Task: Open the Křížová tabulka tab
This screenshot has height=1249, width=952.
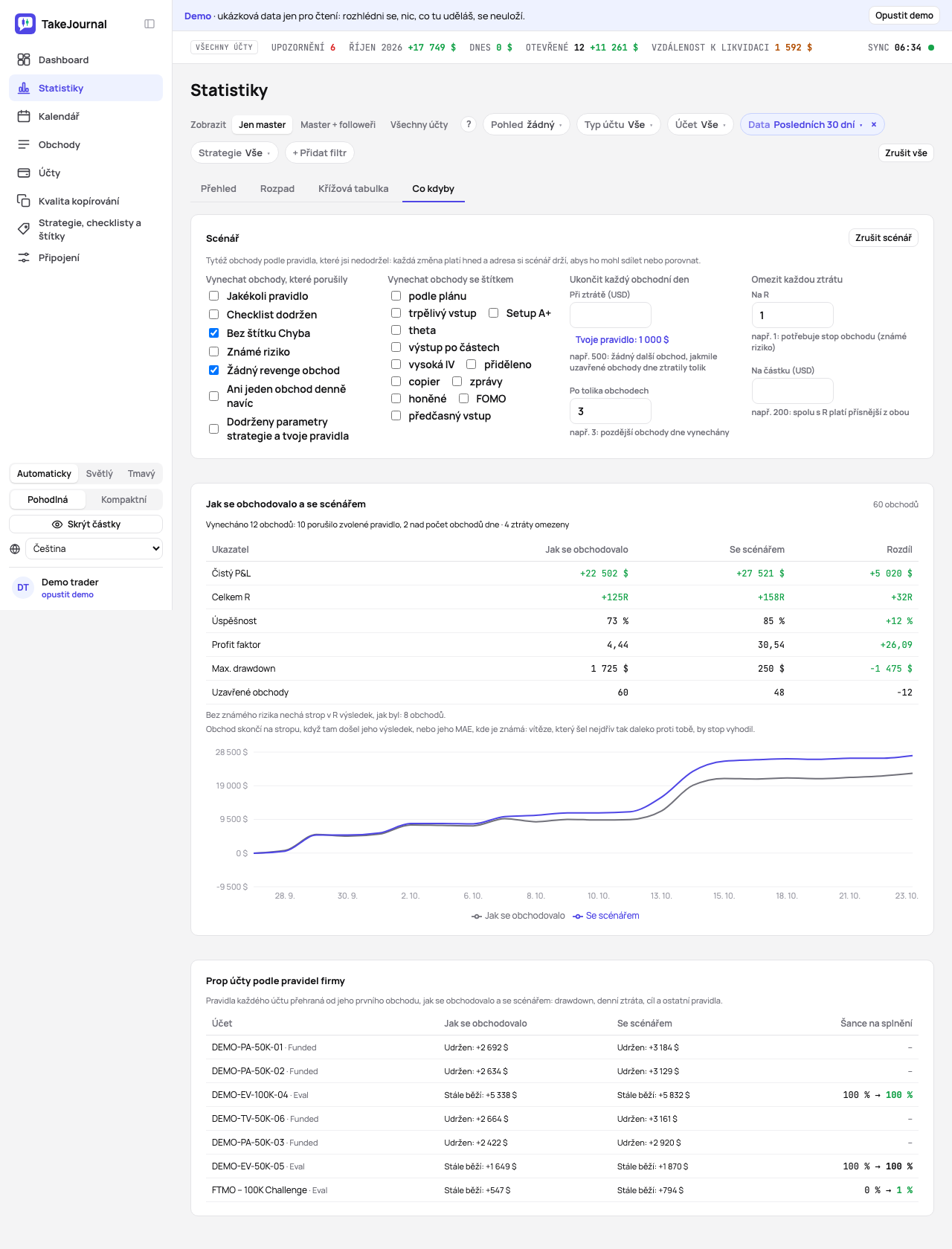Action: [353, 189]
